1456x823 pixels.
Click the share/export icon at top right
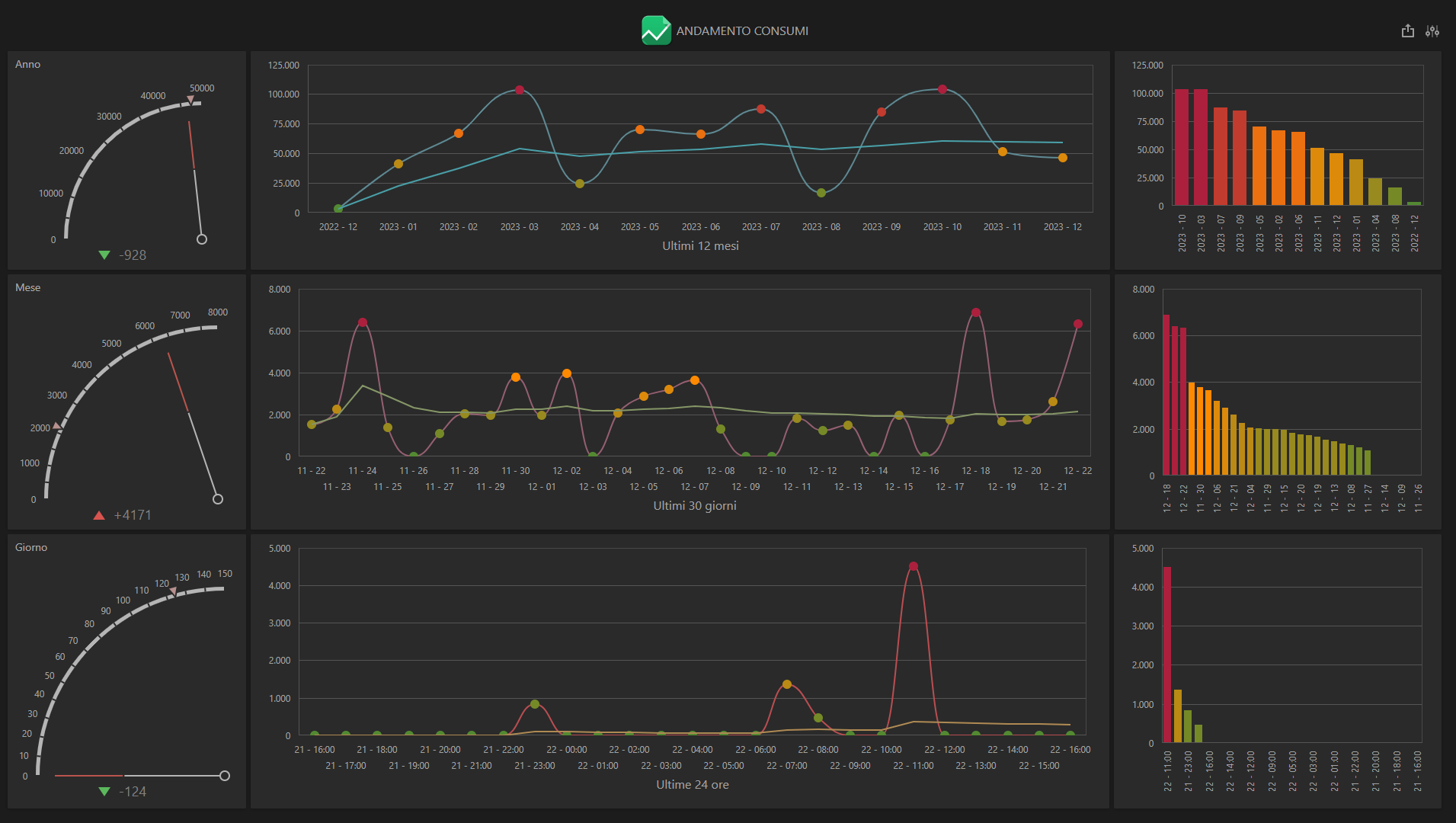click(1407, 31)
